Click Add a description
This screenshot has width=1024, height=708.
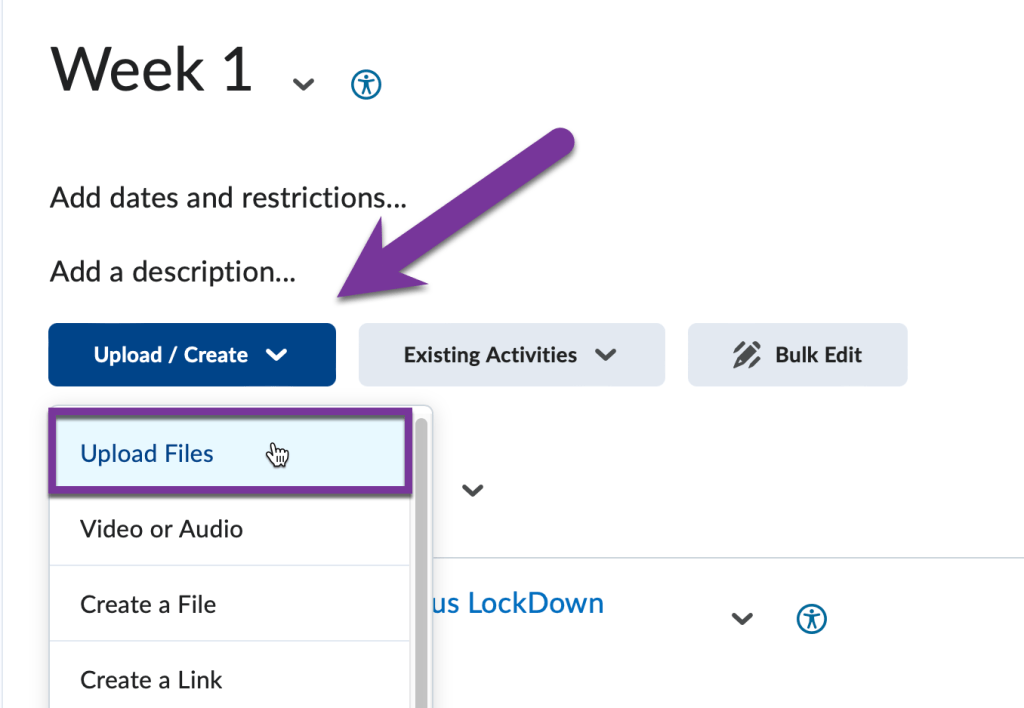[172, 271]
